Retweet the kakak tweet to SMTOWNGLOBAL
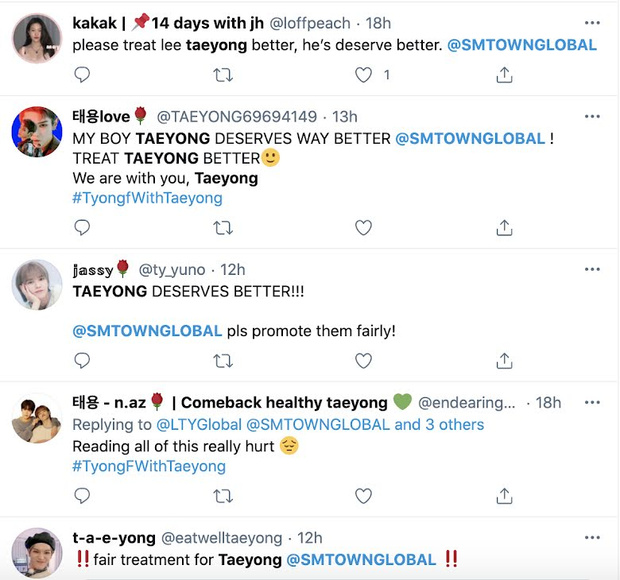This screenshot has height=580, width=620. (223, 75)
